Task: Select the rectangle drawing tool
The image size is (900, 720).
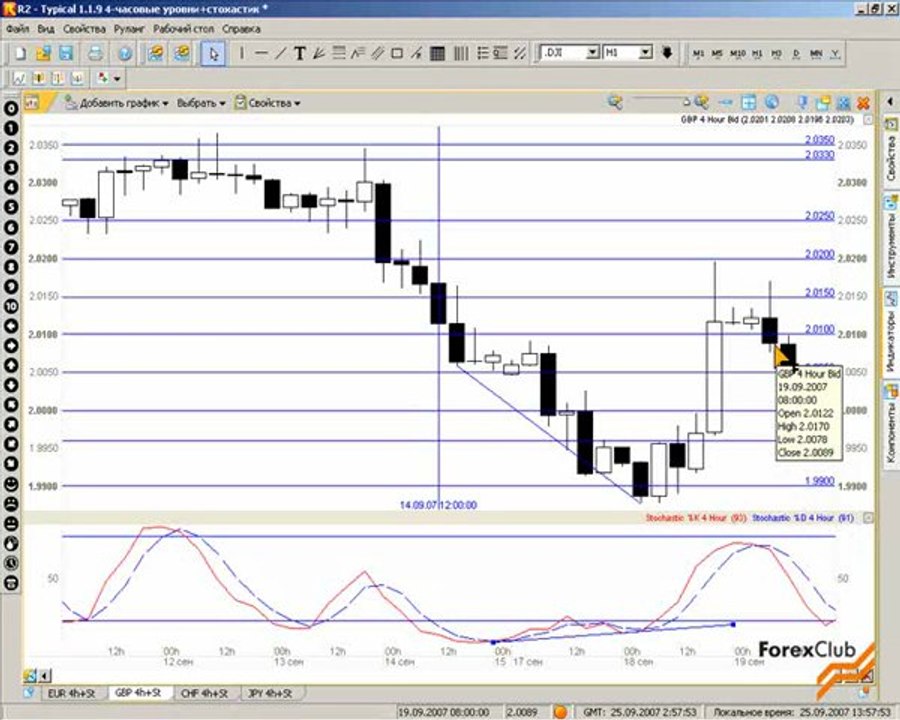Action: coord(397,53)
